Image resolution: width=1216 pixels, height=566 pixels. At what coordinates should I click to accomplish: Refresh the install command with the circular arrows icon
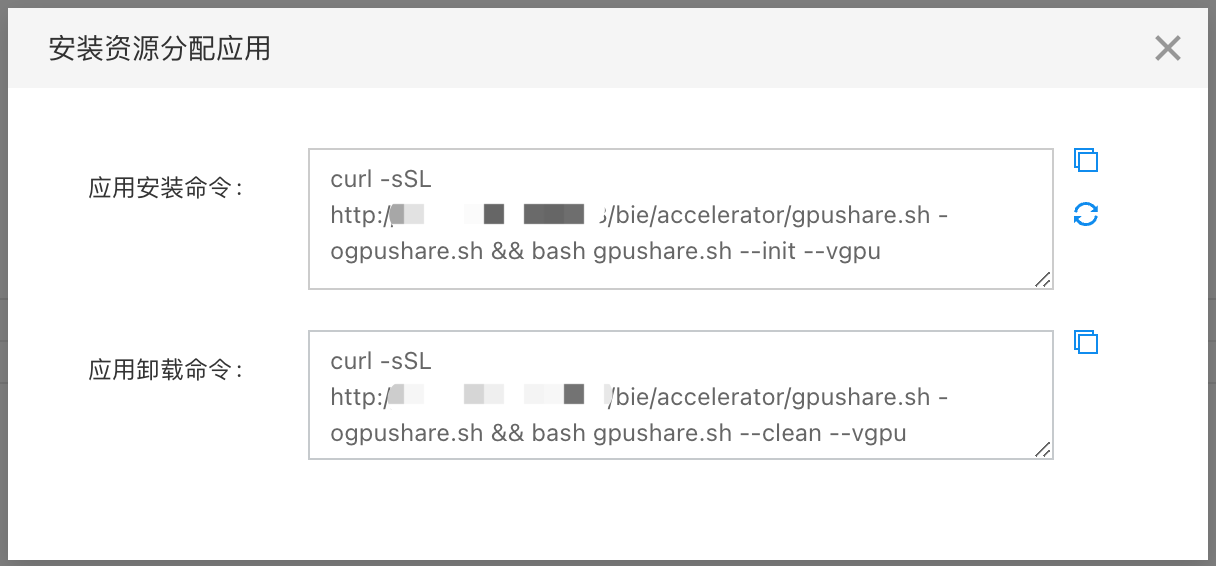tap(1086, 213)
